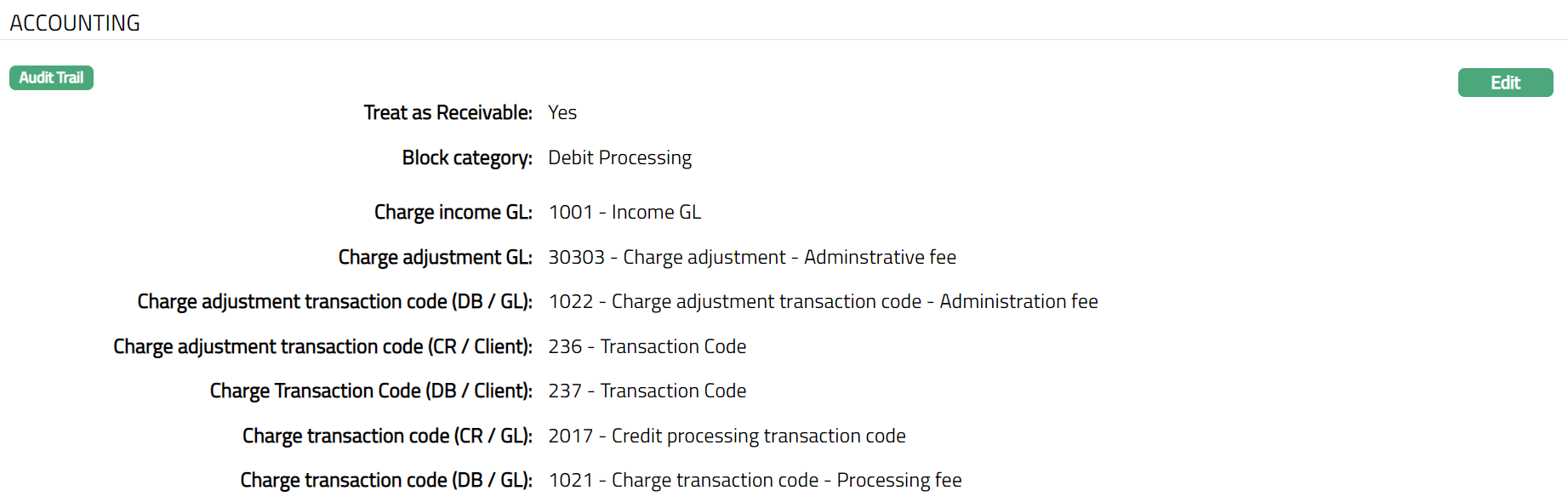Select the '30303 - Charge adjustment' value text

click(752, 257)
